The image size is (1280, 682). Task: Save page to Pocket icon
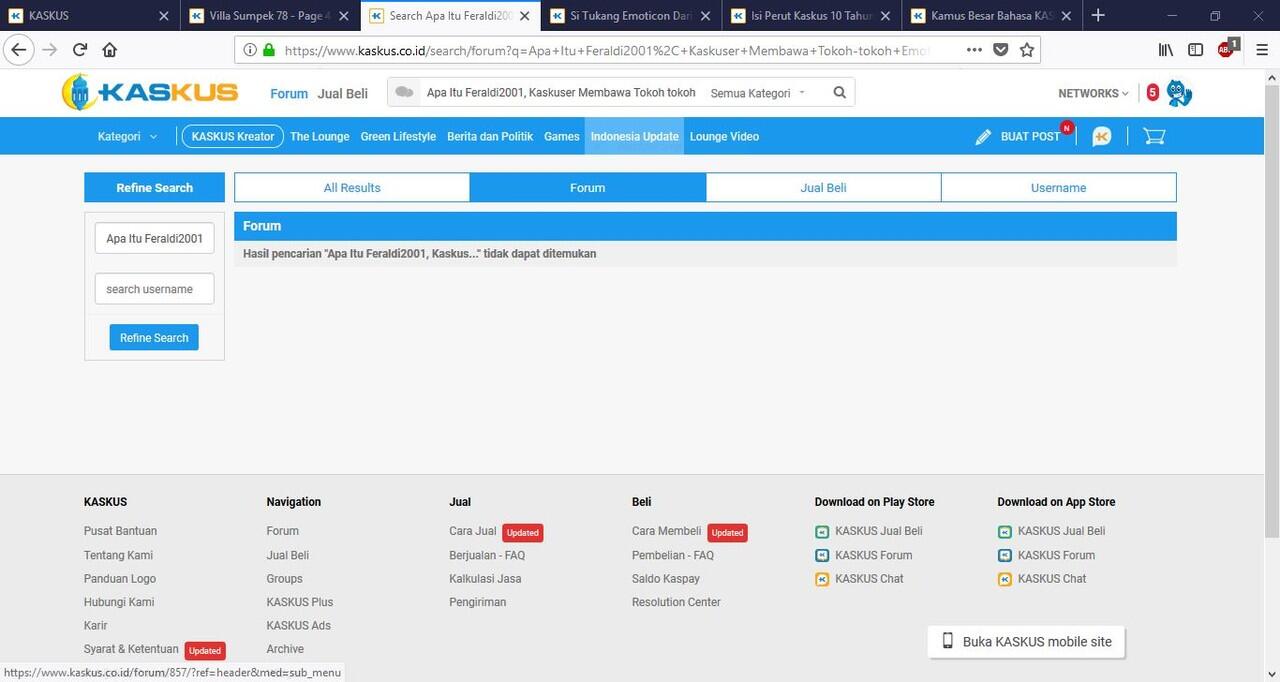coord(1001,50)
